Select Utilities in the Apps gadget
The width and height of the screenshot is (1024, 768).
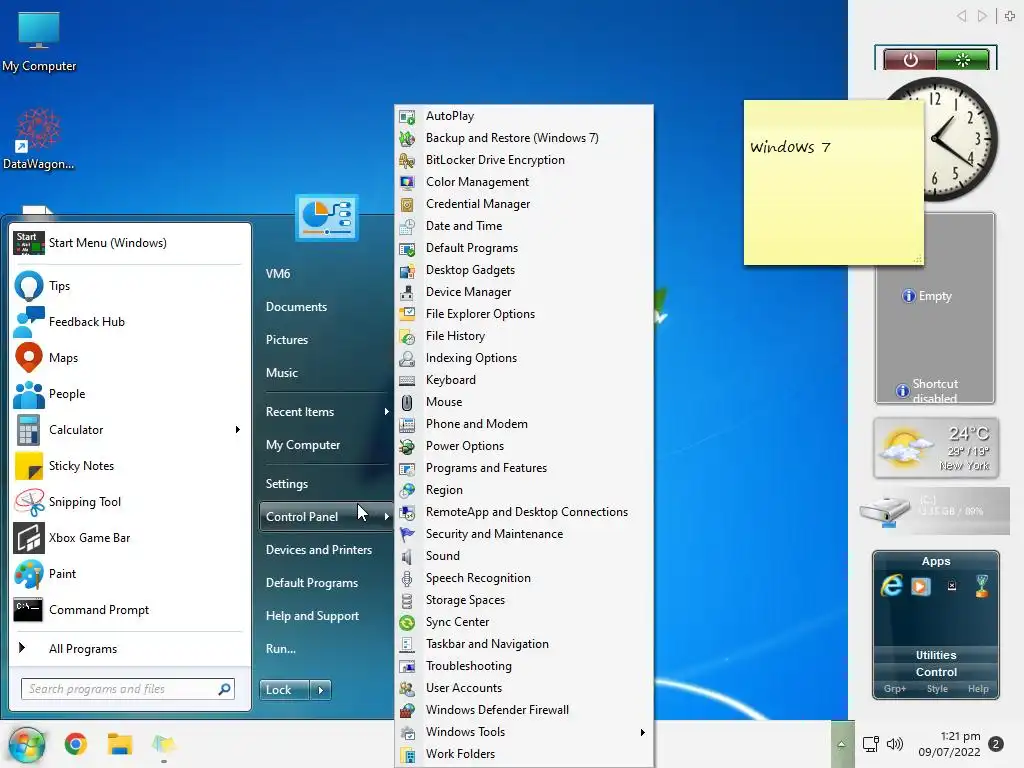936,655
